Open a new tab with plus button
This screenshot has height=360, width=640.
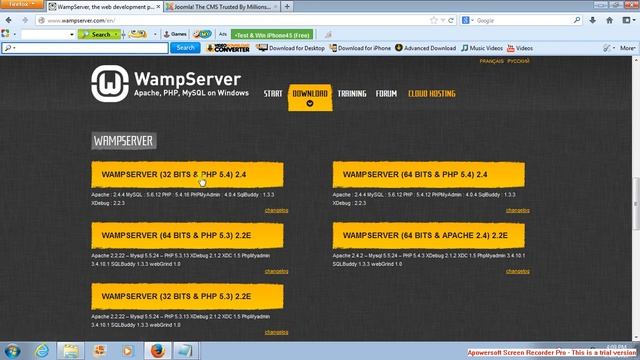tap(287, 7)
